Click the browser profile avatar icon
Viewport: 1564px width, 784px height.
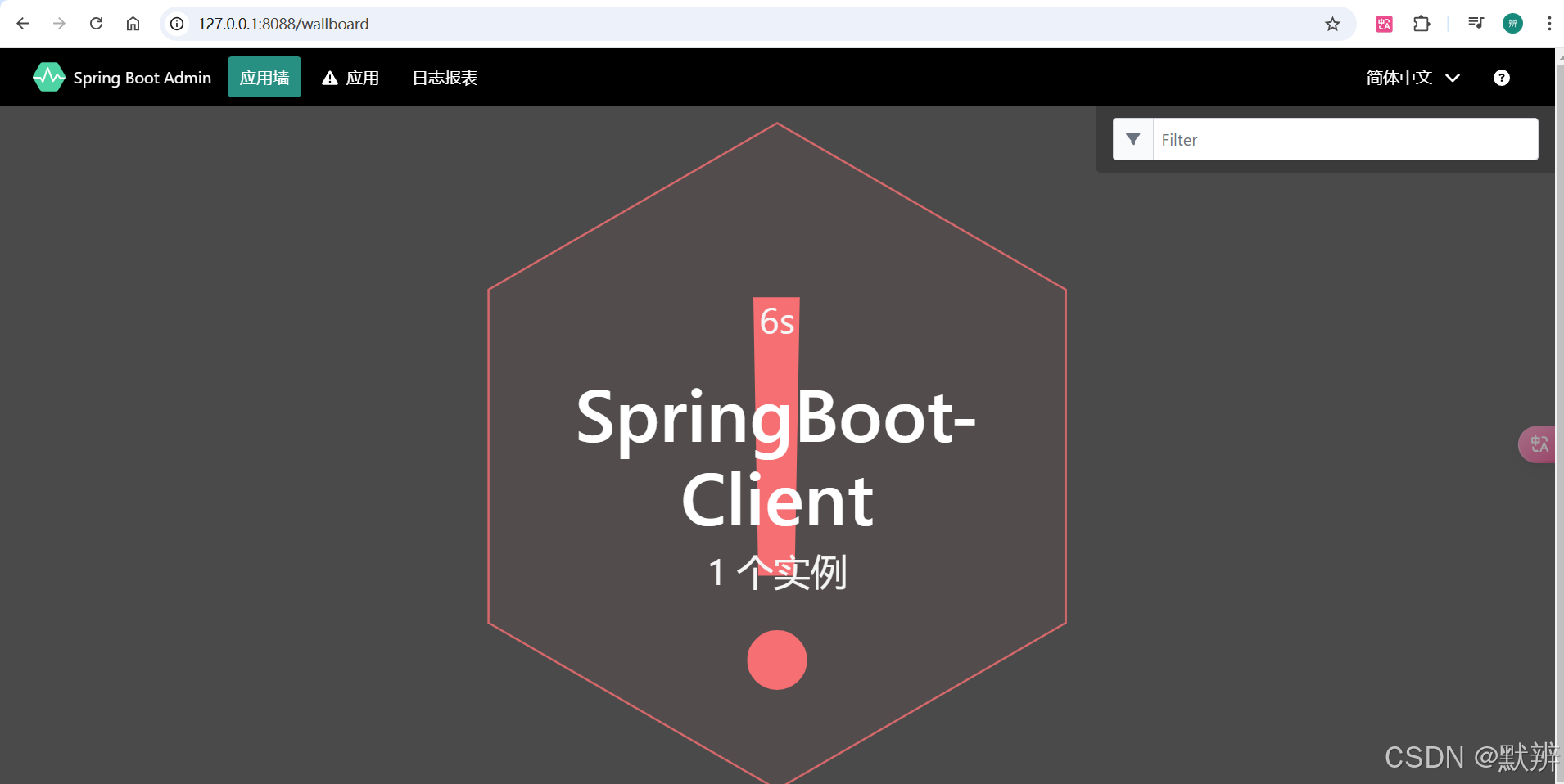point(1512,24)
